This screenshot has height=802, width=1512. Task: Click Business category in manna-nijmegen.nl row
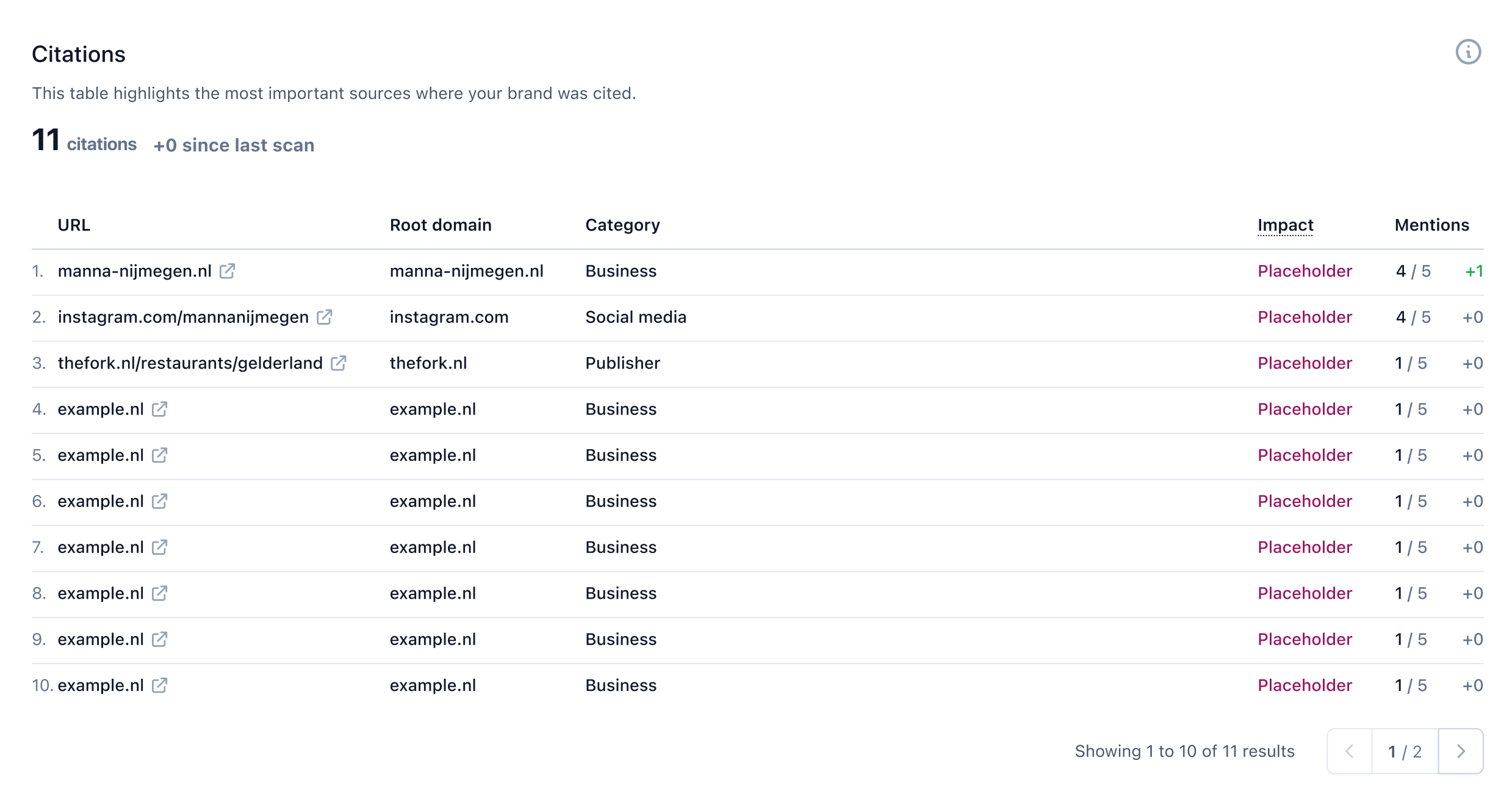coord(621,271)
